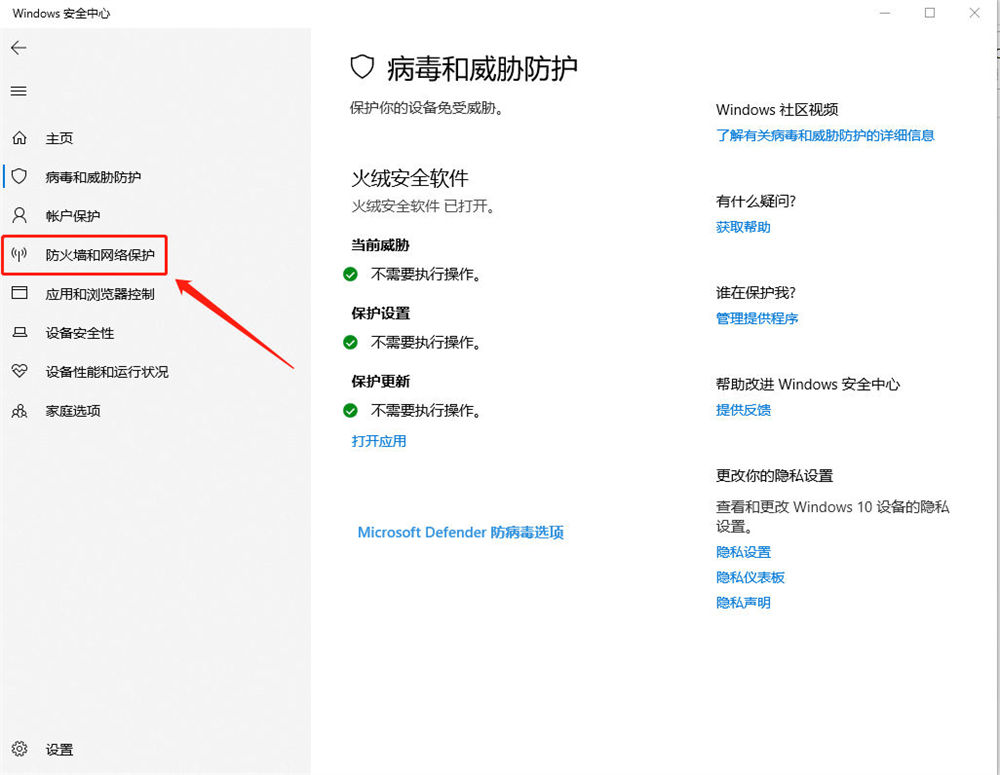Click the heart icon for 设备性能和运行状况

(20, 371)
